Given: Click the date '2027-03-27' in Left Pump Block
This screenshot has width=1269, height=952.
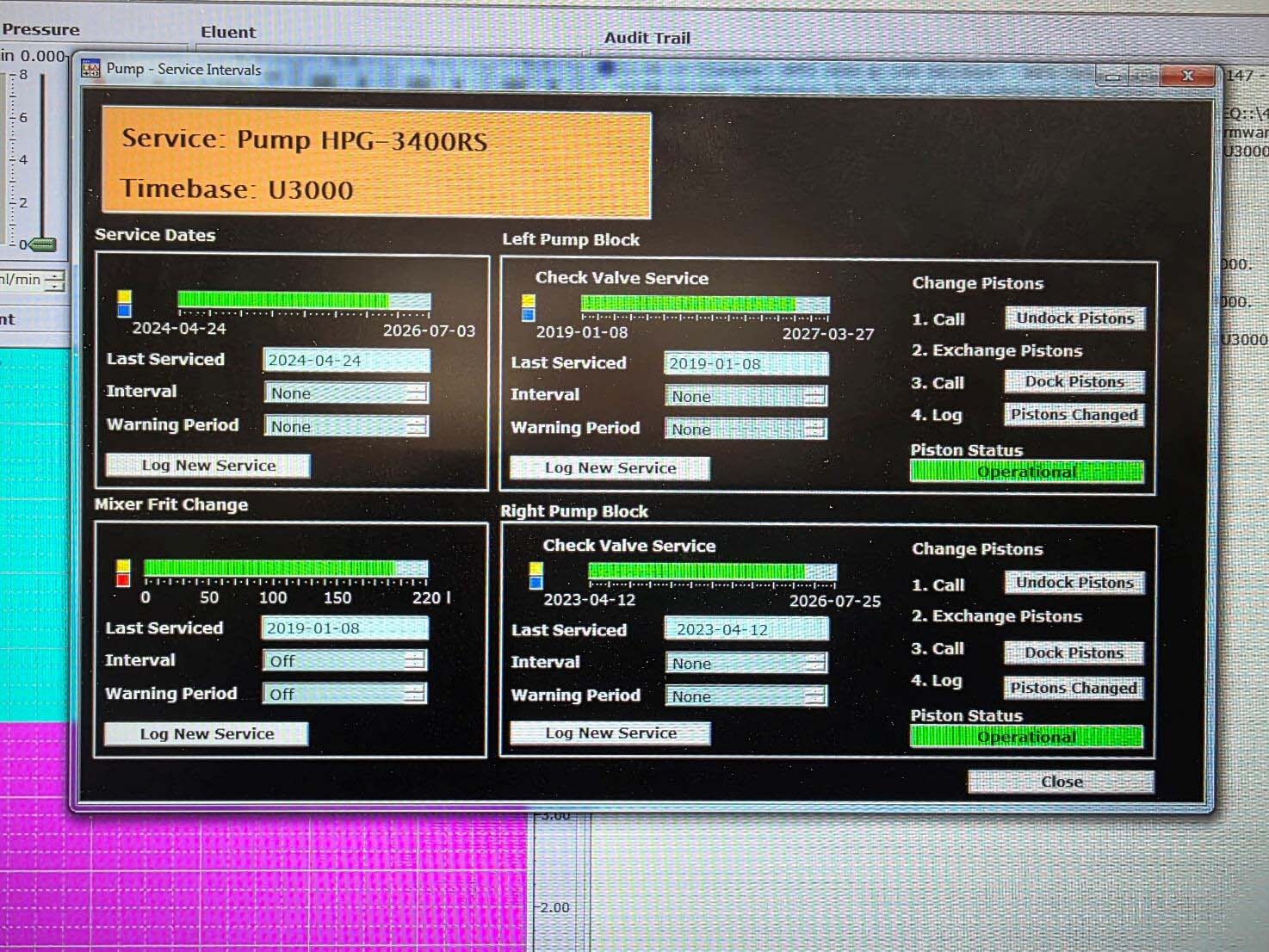Looking at the screenshot, I should coord(828,334).
